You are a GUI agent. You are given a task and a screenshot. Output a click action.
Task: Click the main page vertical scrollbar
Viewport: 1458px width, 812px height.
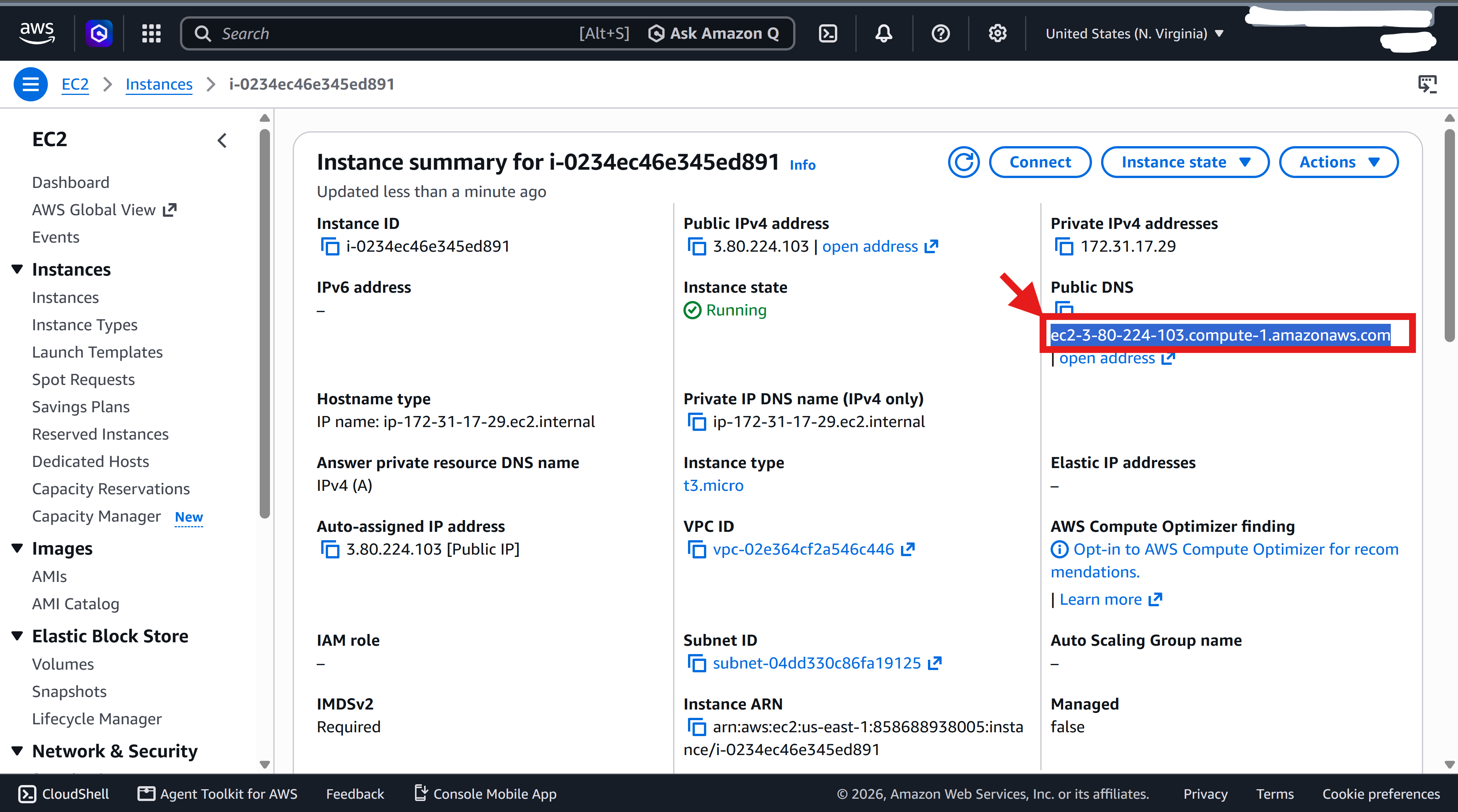tap(1449, 235)
